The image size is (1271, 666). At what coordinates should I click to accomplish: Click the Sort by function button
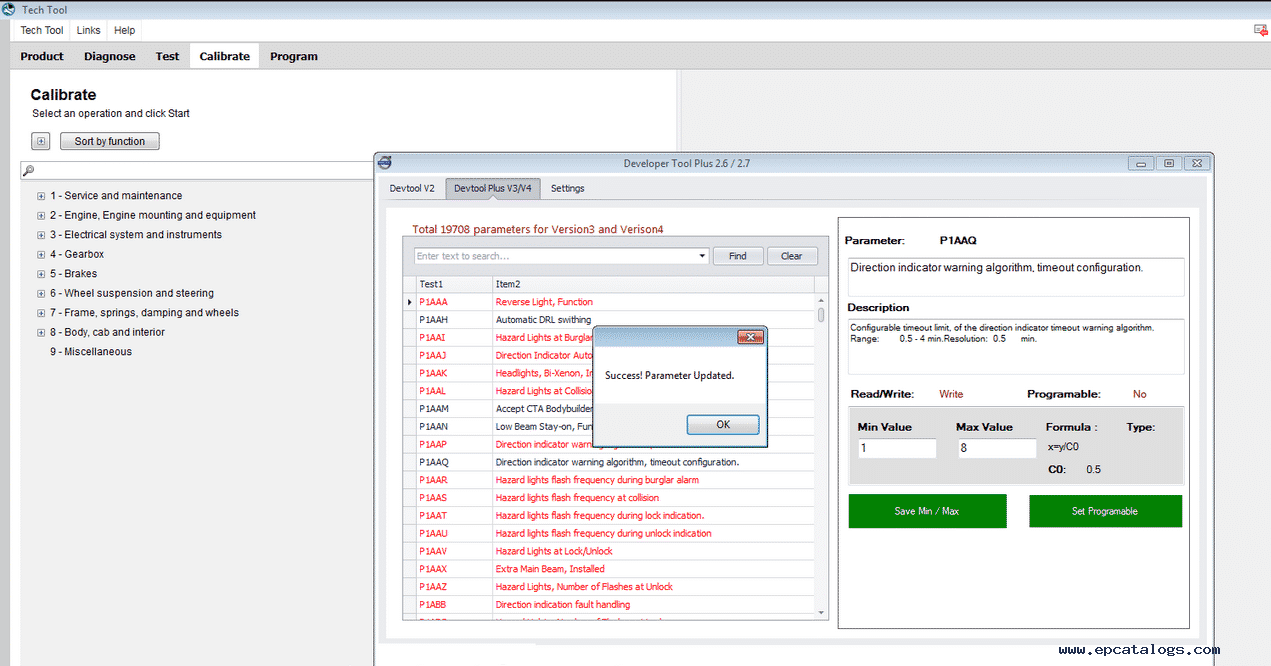coord(110,141)
